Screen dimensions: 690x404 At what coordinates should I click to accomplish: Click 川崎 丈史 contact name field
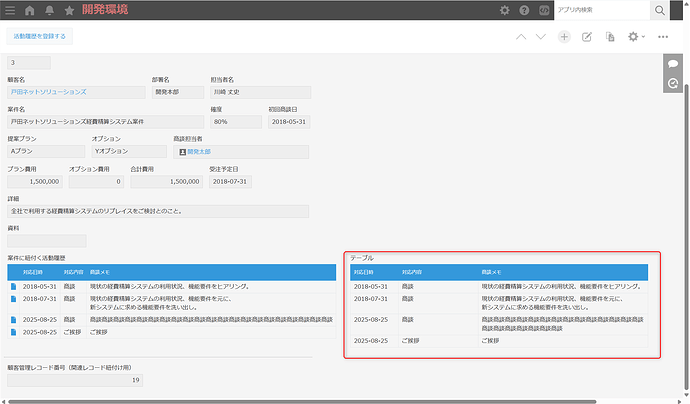coord(261,92)
